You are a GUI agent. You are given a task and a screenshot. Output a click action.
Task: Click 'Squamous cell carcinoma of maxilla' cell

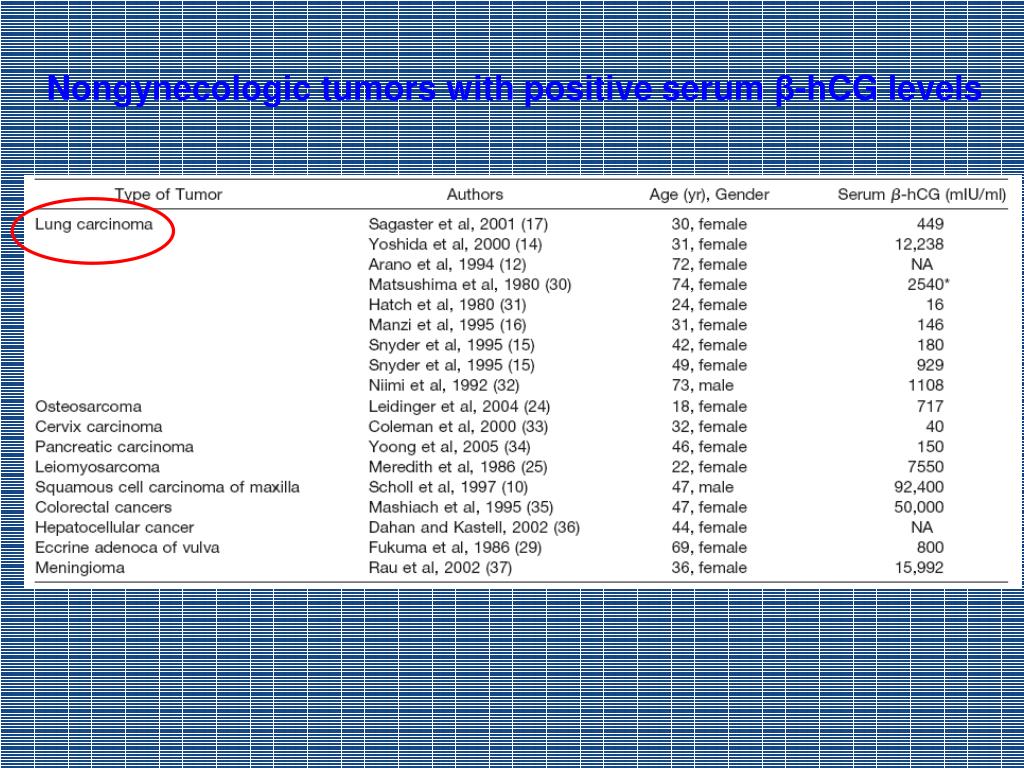click(x=167, y=487)
